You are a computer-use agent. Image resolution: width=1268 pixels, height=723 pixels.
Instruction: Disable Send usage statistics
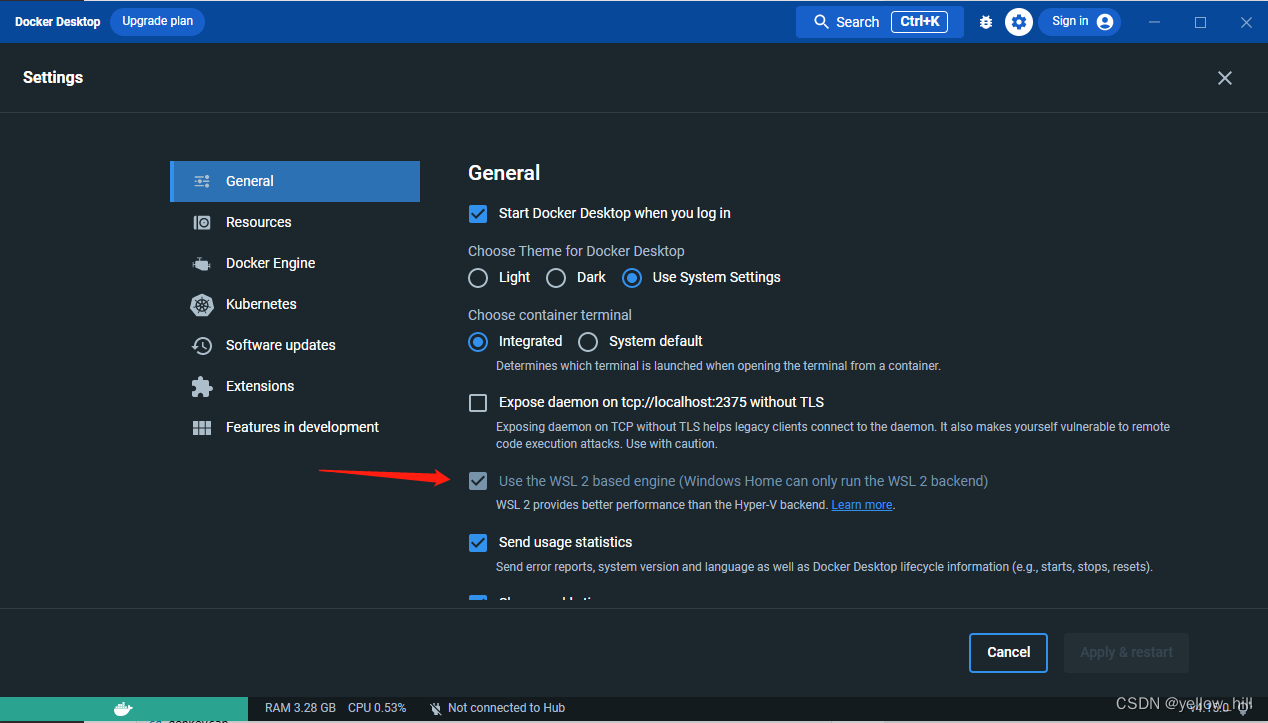tap(478, 542)
